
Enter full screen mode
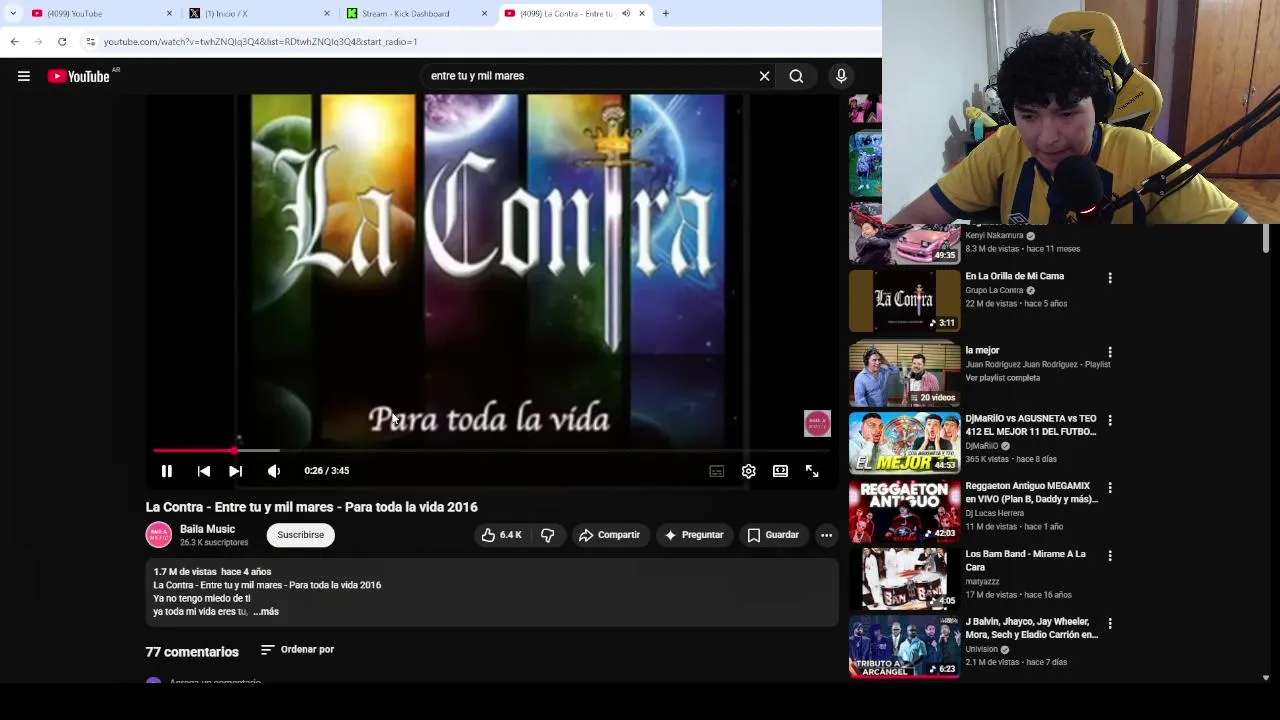point(812,471)
